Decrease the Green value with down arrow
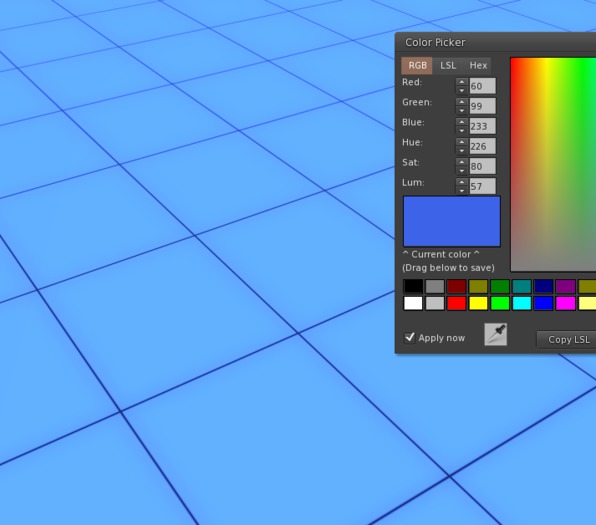 click(462, 111)
